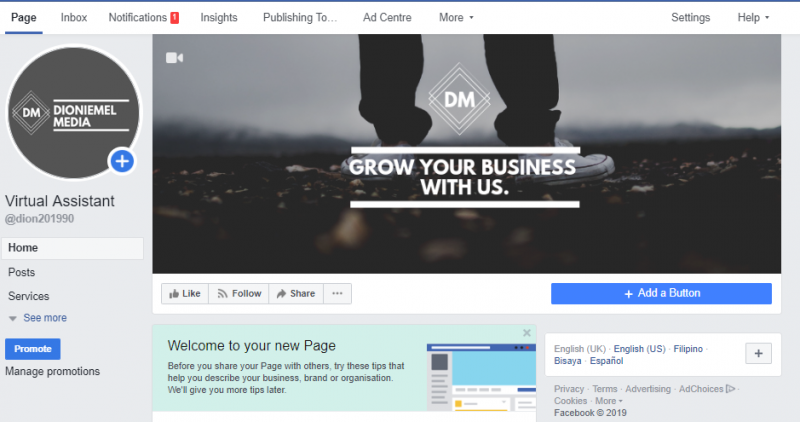Click the Follow feed button
Image resolution: width=800 pixels, height=422 pixels.
[x=239, y=293]
